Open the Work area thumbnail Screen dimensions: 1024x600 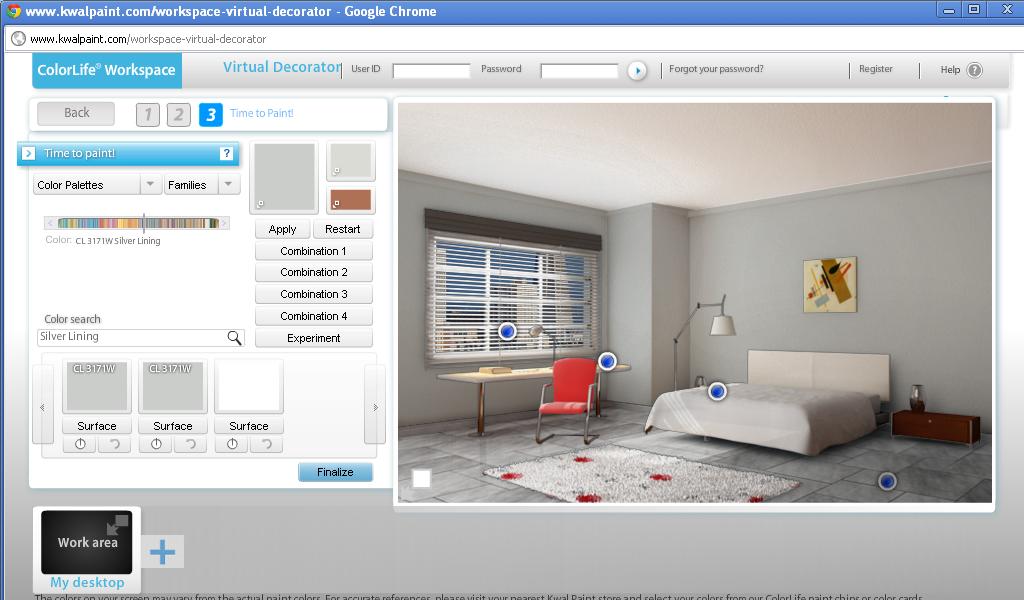click(x=87, y=542)
